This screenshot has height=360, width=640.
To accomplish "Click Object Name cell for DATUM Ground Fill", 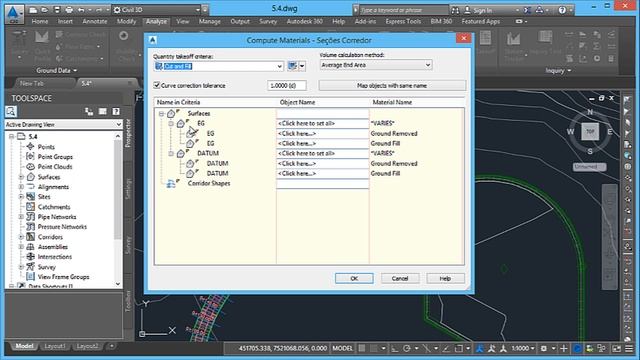I will point(322,173).
